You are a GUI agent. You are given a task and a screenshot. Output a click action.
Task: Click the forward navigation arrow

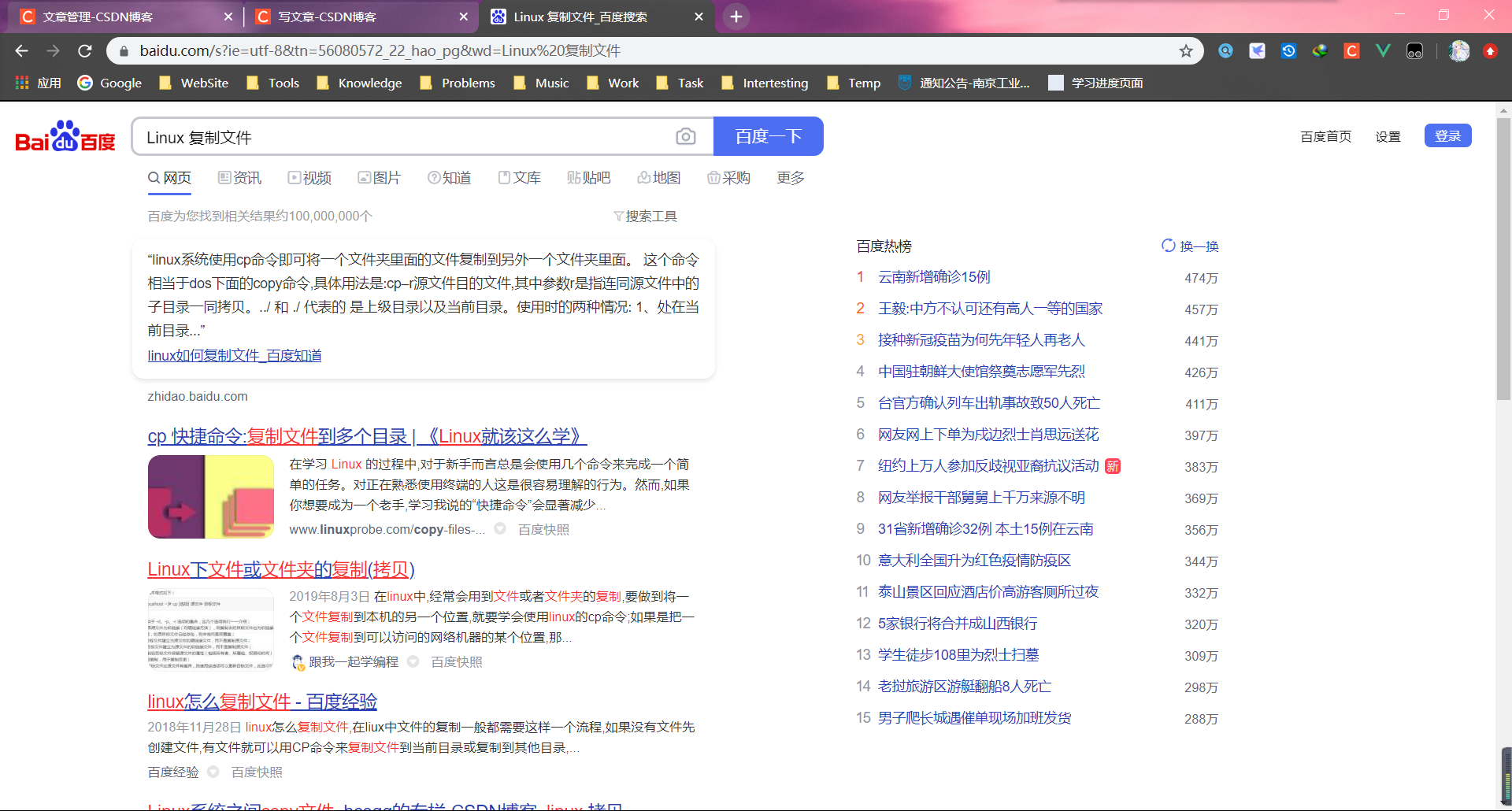coord(53,51)
